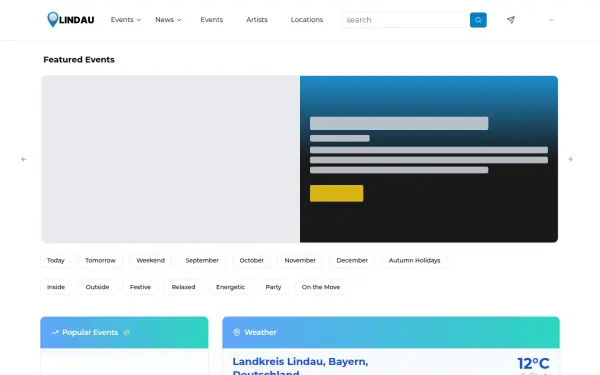Filter events by Today
Screen dimensions: 600x375
[56, 260]
